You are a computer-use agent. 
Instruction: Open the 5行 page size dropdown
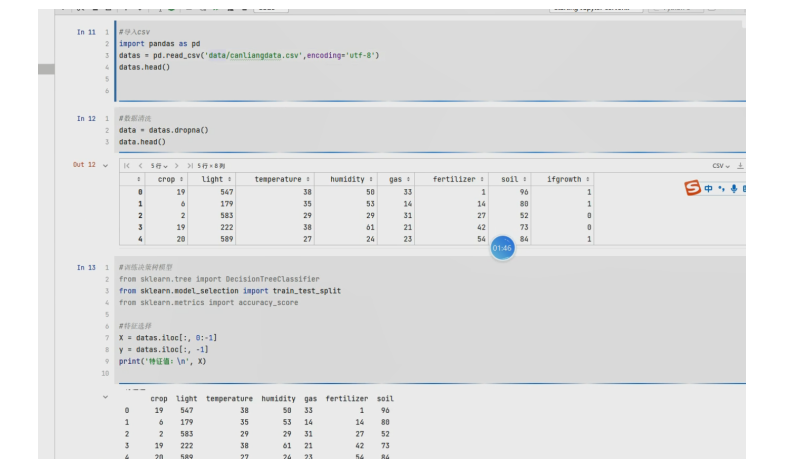[159, 166]
